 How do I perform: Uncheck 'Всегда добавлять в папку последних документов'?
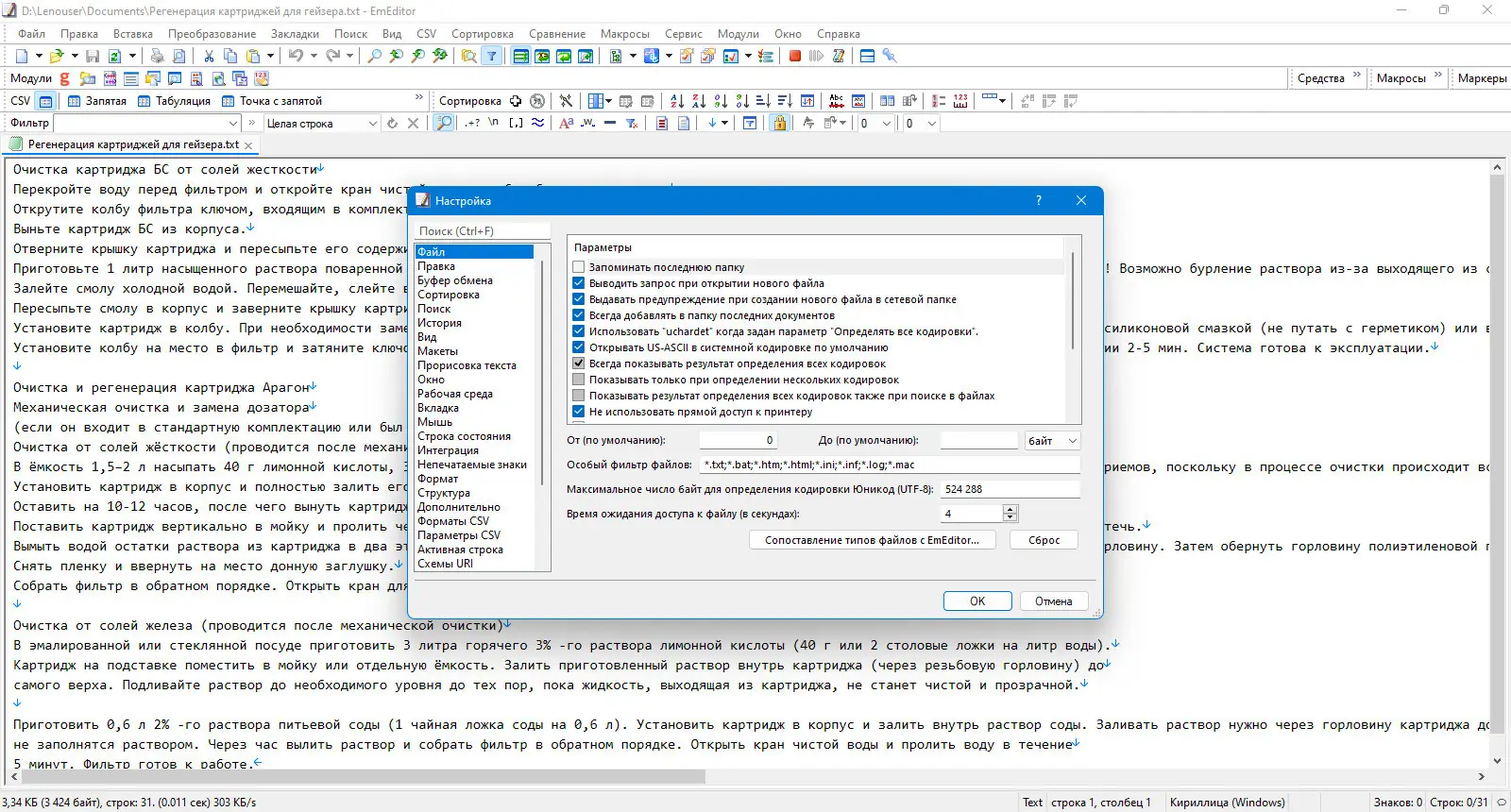tap(579, 315)
